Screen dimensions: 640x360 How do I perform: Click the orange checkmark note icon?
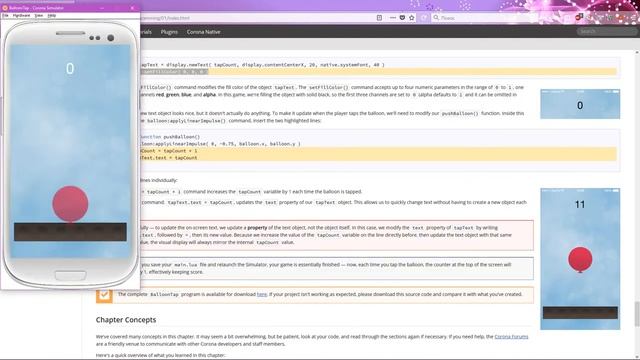tap(104, 295)
